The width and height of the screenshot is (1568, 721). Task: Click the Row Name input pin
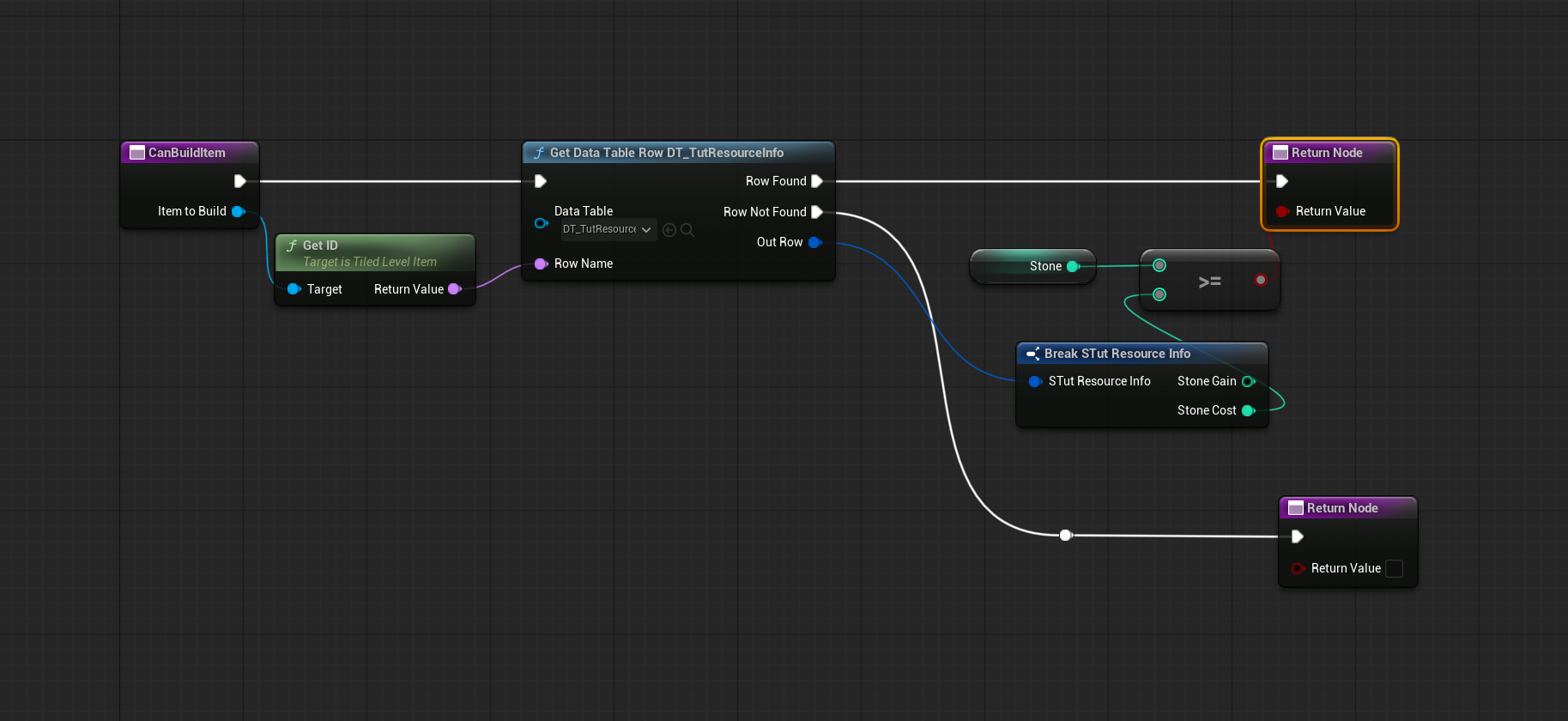(541, 264)
